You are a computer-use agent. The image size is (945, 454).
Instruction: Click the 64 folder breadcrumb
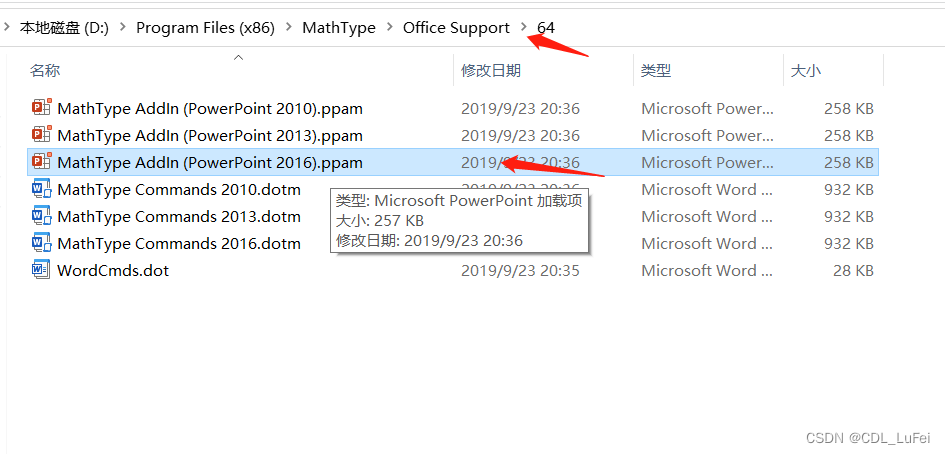pos(546,28)
